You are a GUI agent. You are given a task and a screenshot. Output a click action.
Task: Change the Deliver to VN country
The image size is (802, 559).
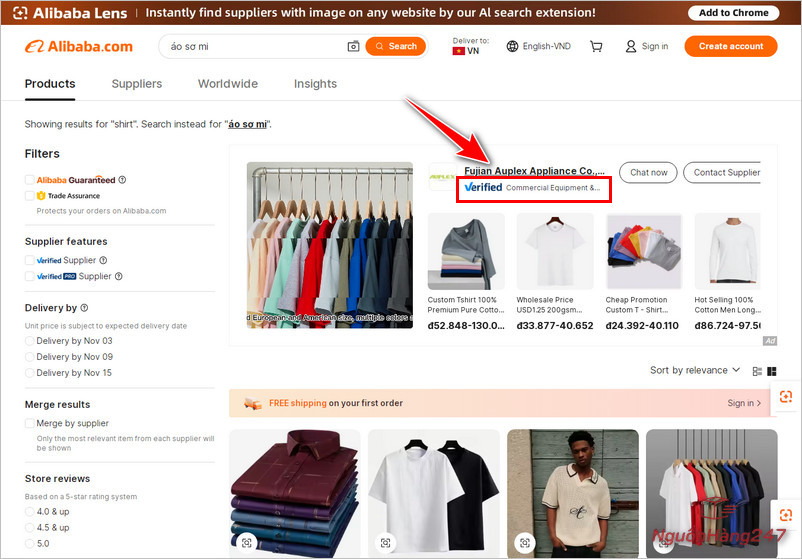point(467,47)
